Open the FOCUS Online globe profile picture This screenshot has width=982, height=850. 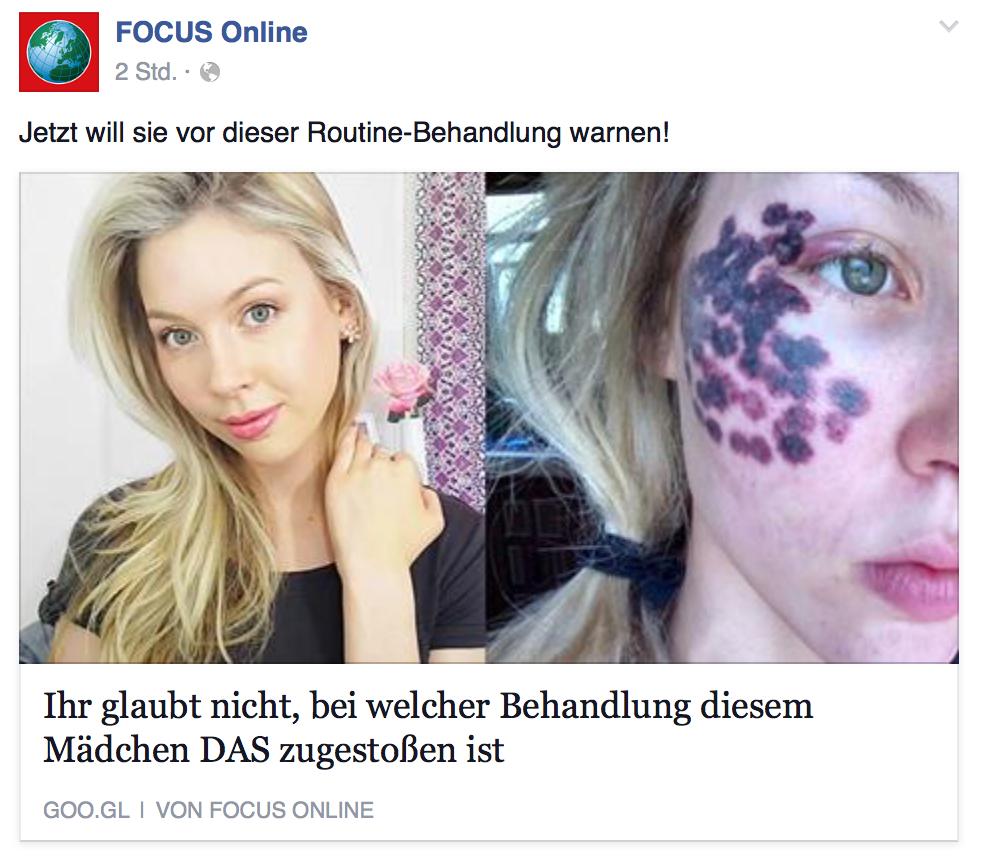59,52
